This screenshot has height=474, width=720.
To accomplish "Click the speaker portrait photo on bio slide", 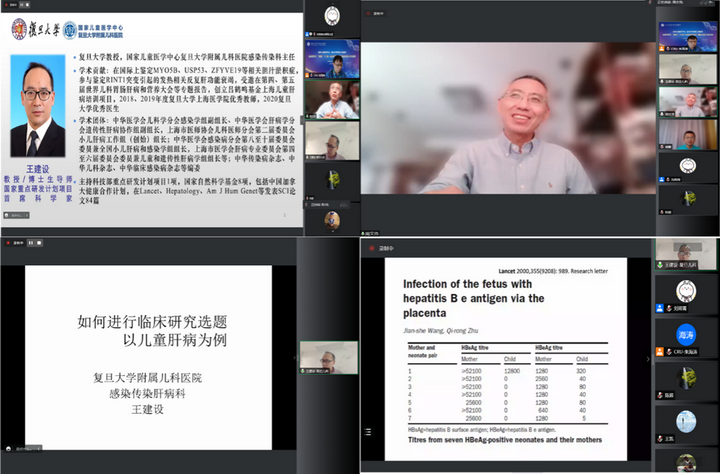I will pyautogui.click(x=38, y=105).
